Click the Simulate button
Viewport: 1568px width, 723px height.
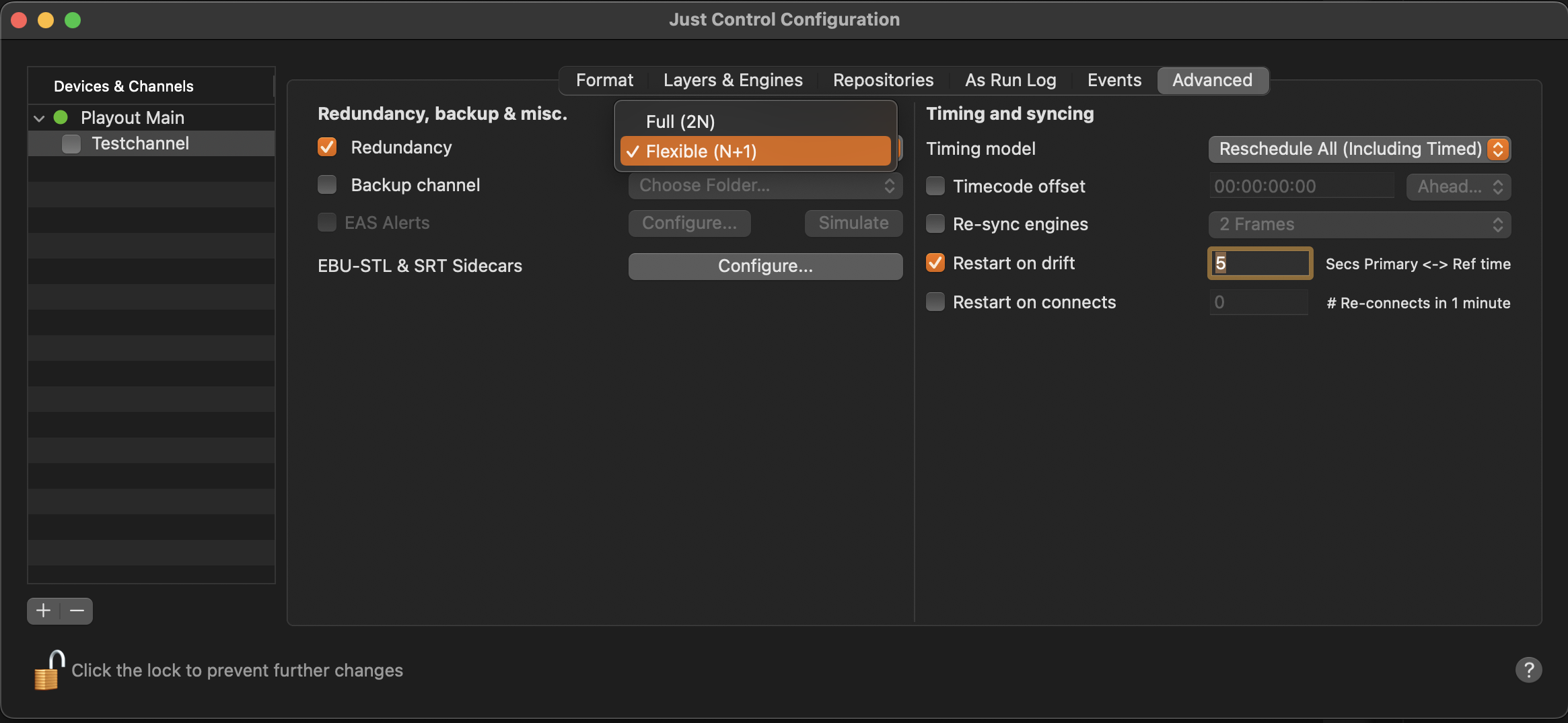[853, 223]
